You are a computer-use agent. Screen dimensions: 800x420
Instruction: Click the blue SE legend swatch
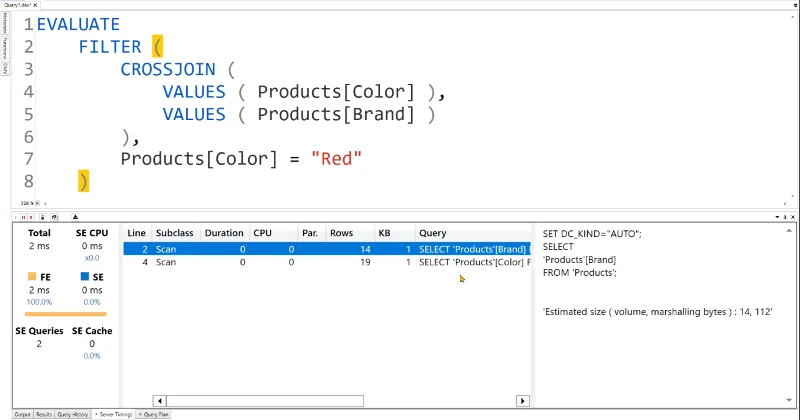tap(85, 277)
